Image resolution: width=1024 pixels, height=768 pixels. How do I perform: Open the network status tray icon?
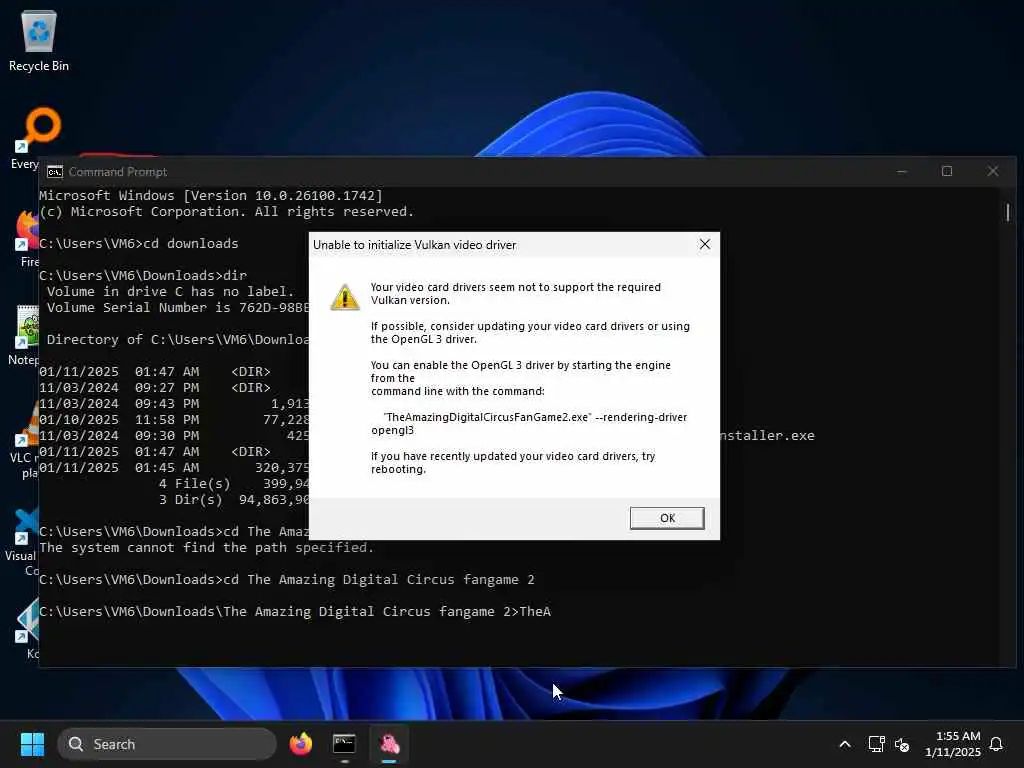[876, 744]
